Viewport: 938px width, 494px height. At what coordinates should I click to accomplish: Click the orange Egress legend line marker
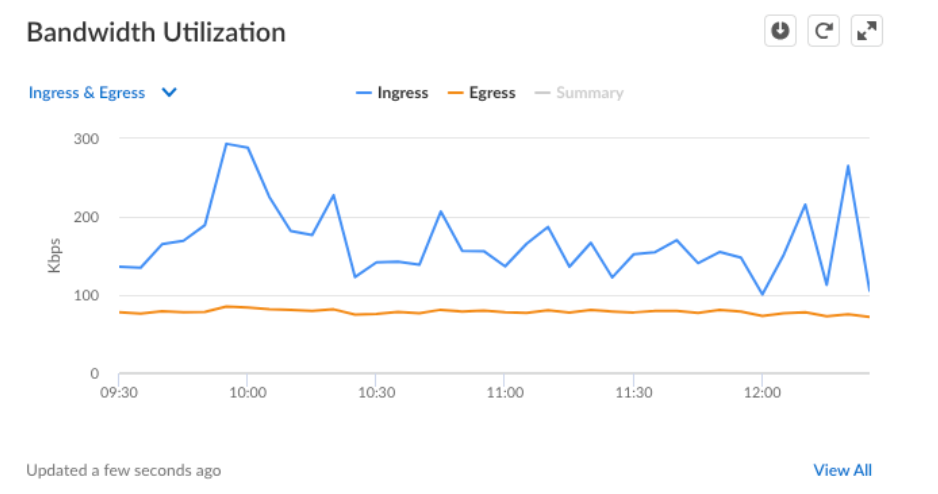coord(455,93)
